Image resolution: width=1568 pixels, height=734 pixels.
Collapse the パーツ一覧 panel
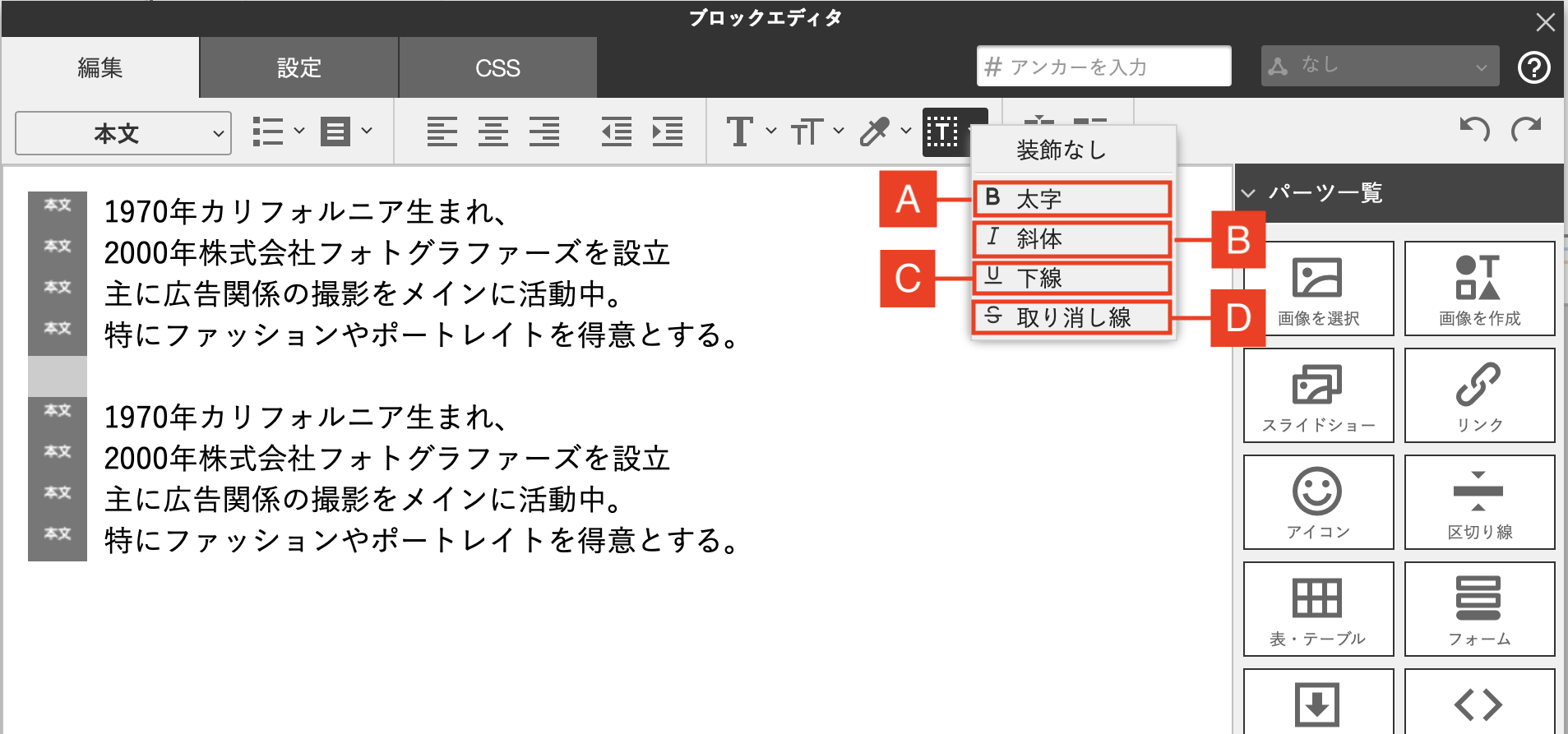tap(1249, 193)
